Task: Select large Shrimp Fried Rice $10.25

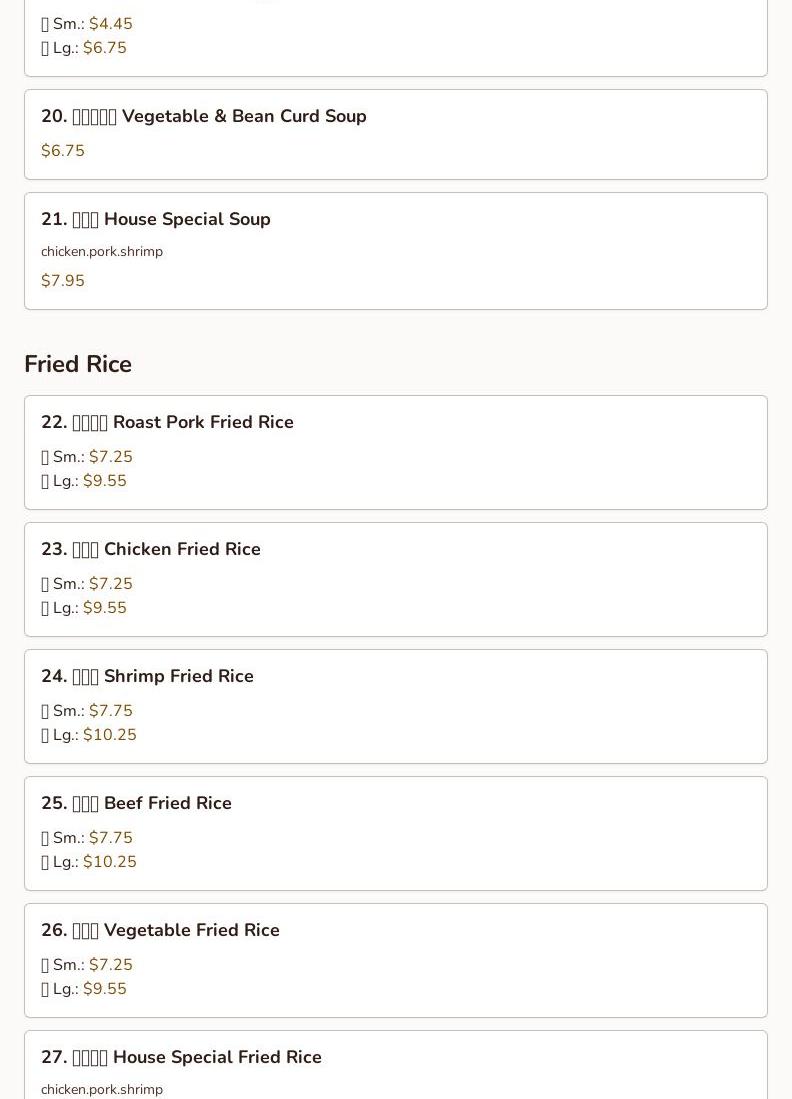Action: point(89,735)
